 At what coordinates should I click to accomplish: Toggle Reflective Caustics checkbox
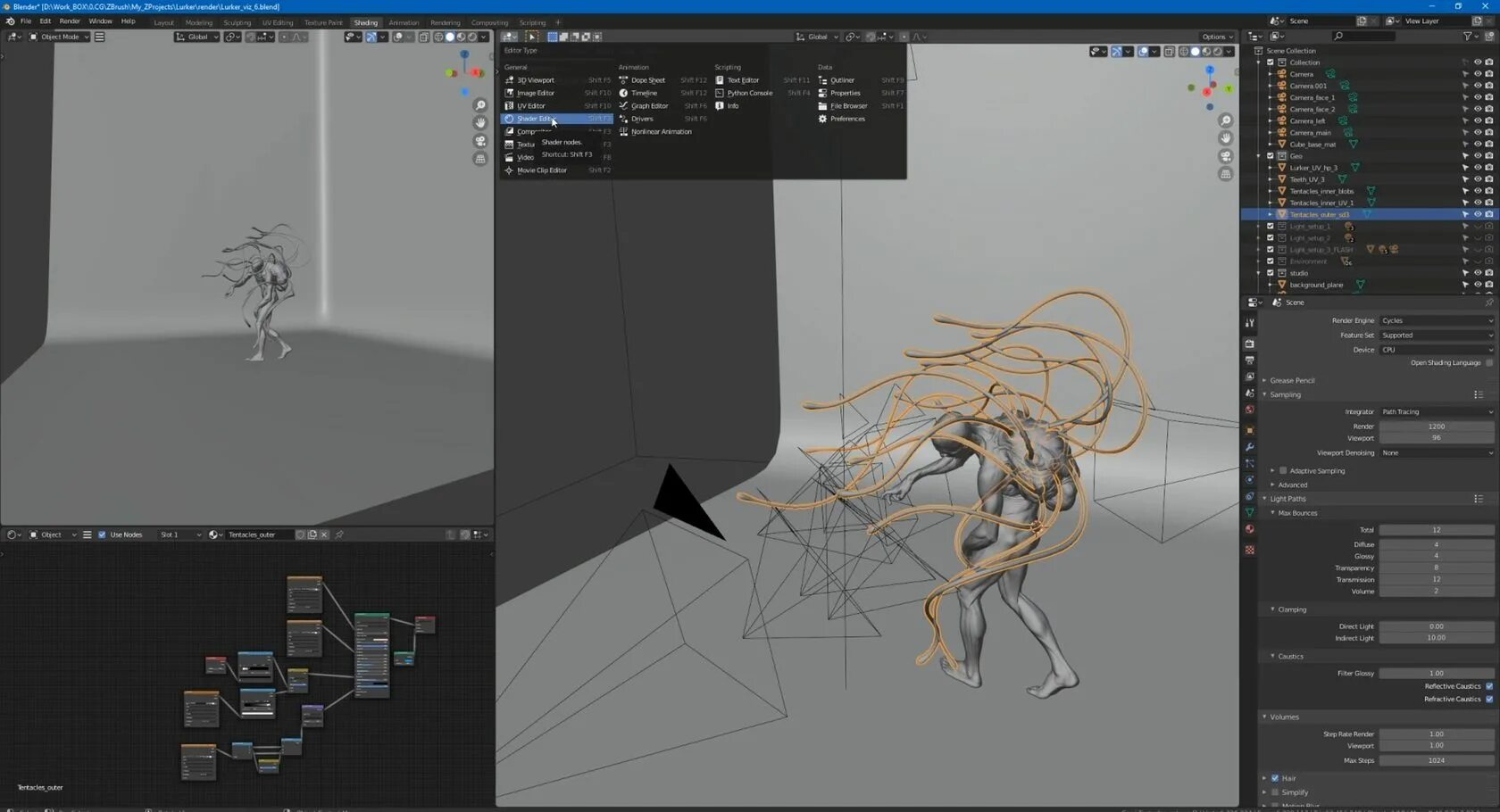click(1488, 686)
